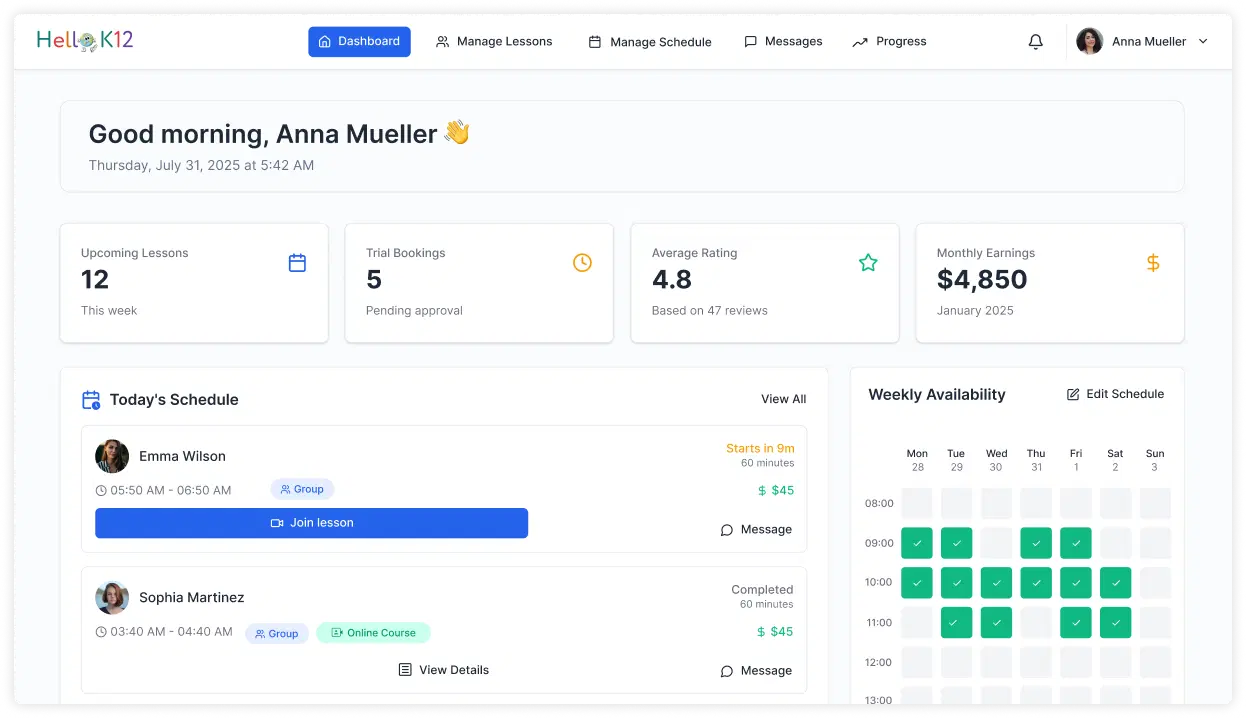1246x718 pixels.
Task: Click the Group tag on Sophia Martinez's lesson
Action: [277, 633]
